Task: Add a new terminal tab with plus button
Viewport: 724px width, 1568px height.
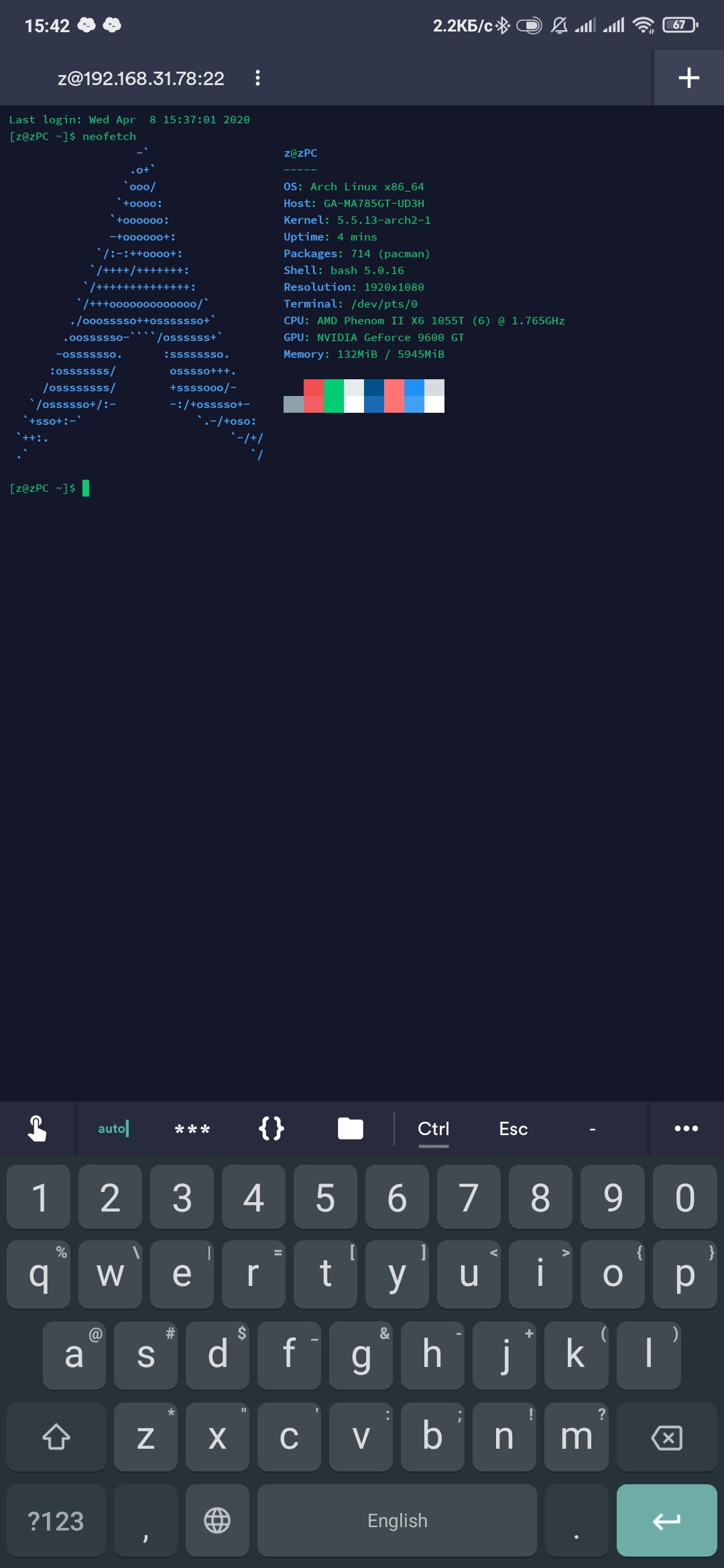Action: point(688,78)
